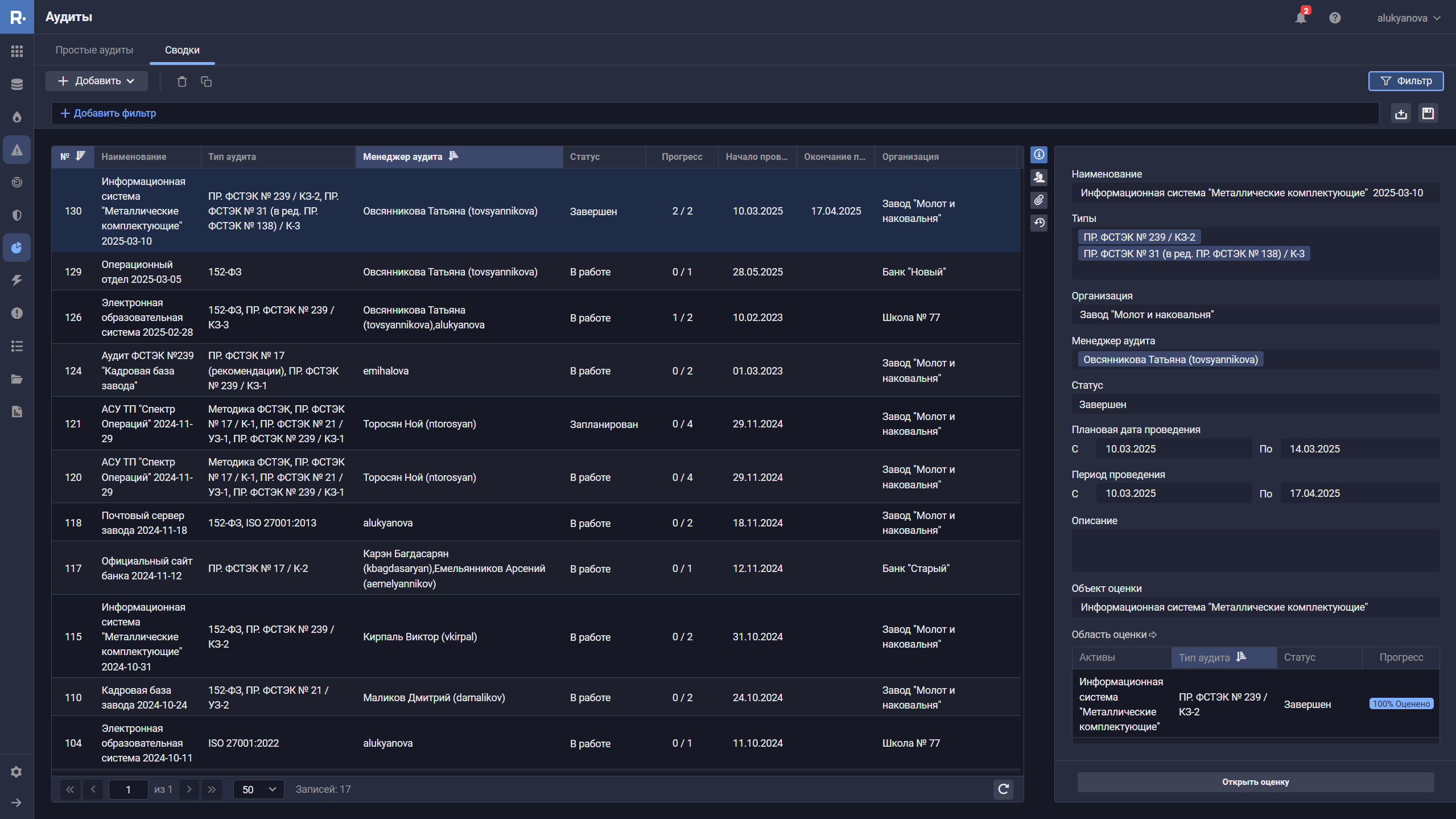
Task: Expand the Добавить dropdown button
Action: coord(96,81)
